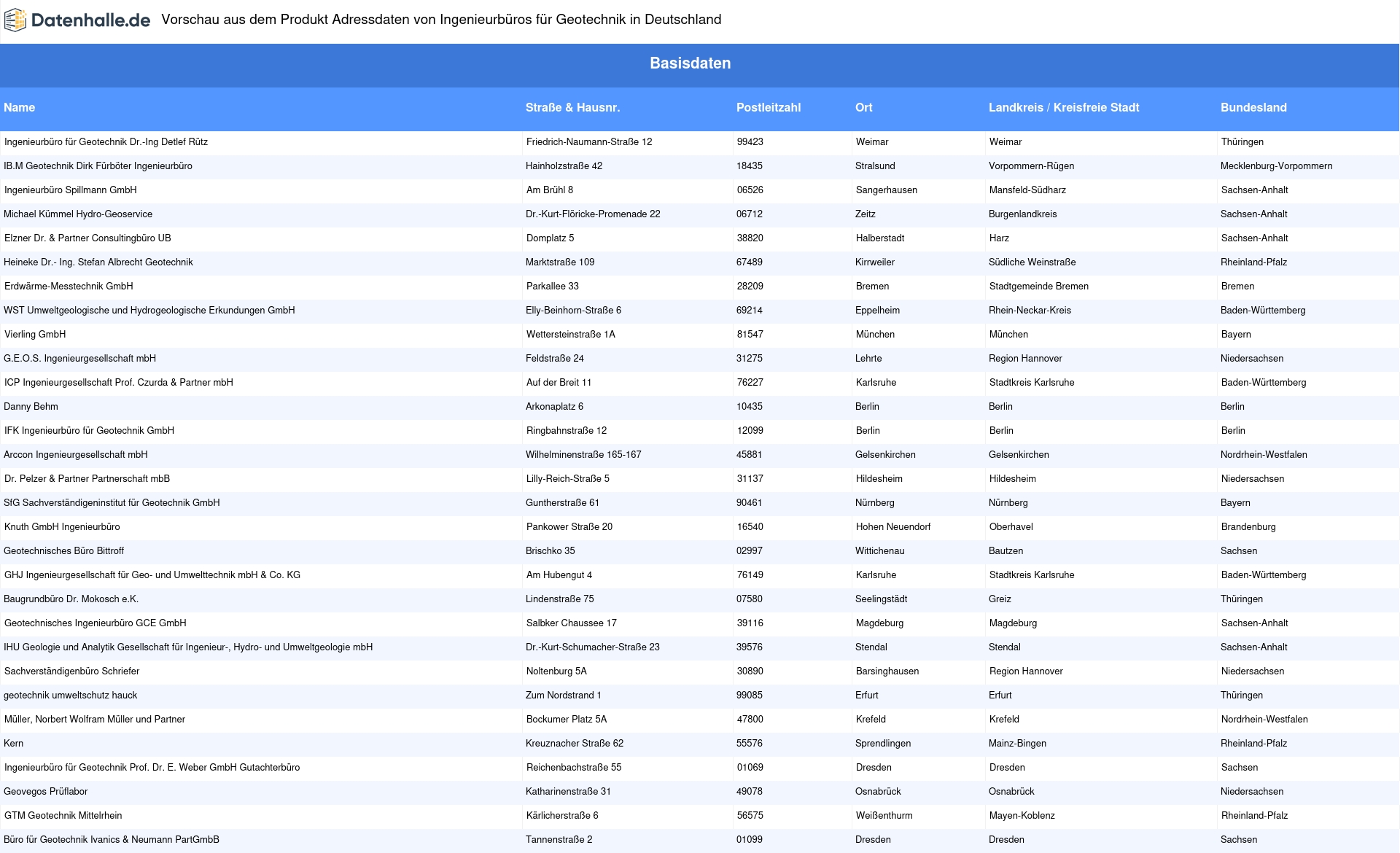Click the Datenhalle.de logo icon
Screen dimensions: 1400x853
(x=15, y=20)
